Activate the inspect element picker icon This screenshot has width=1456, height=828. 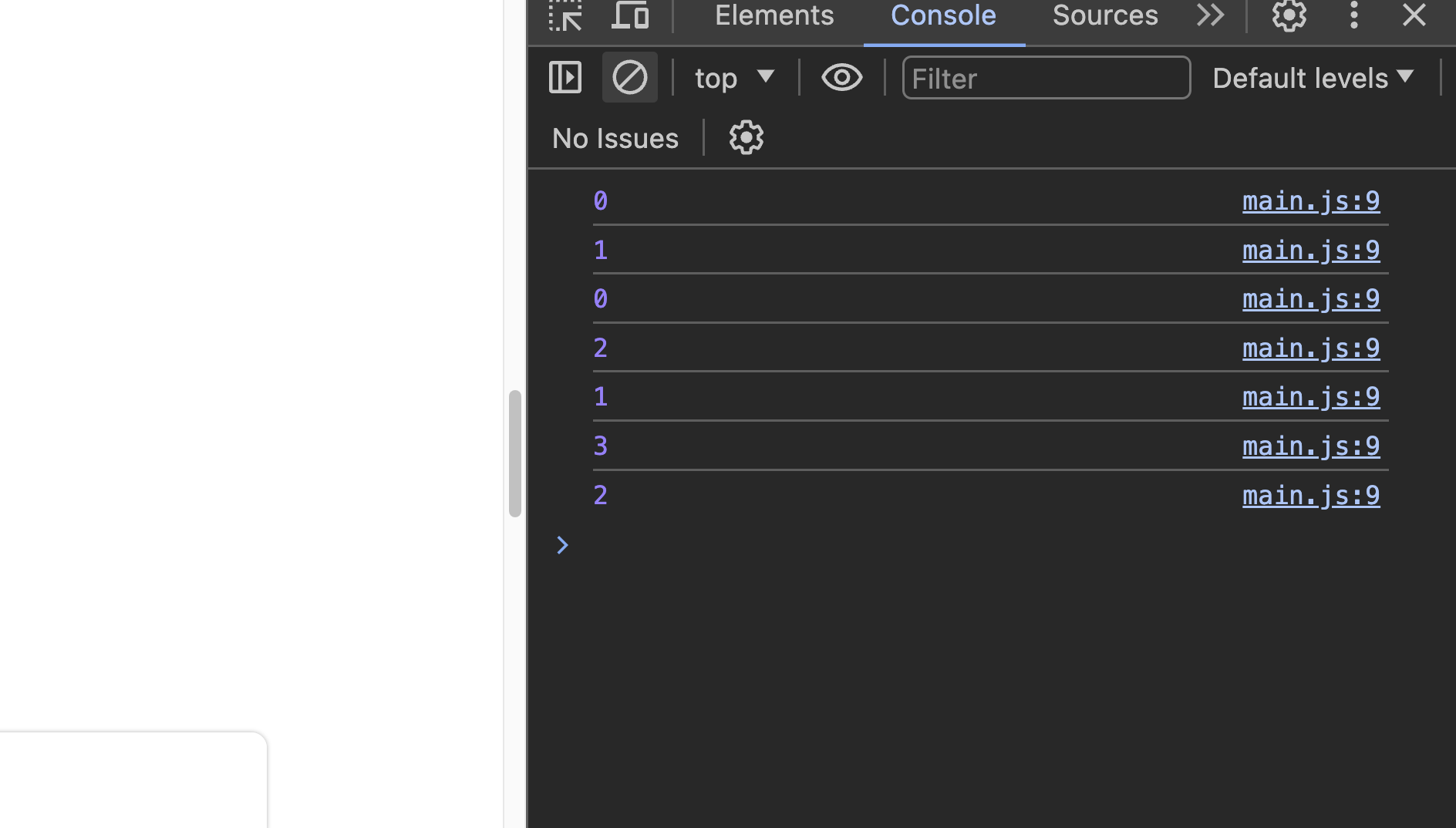tap(565, 15)
